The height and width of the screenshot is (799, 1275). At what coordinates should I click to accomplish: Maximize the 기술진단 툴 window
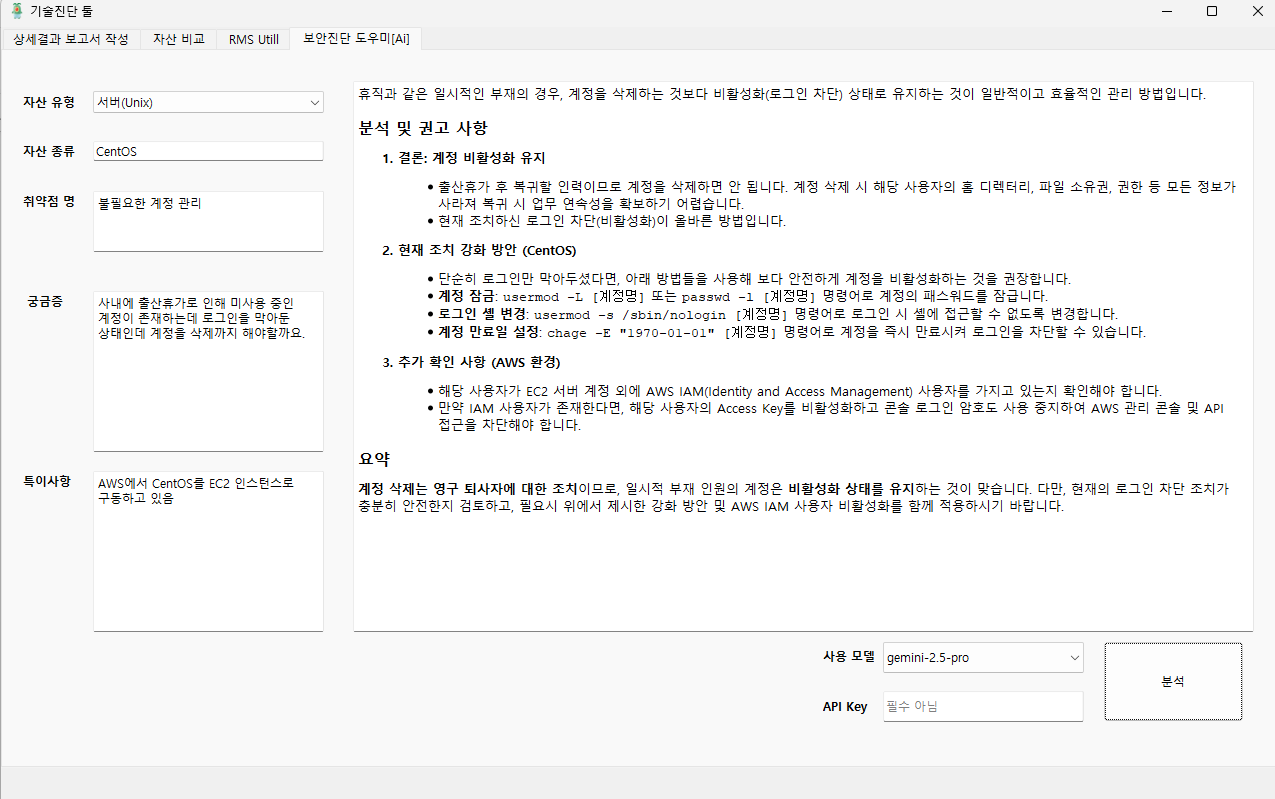(x=1212, y=11)
